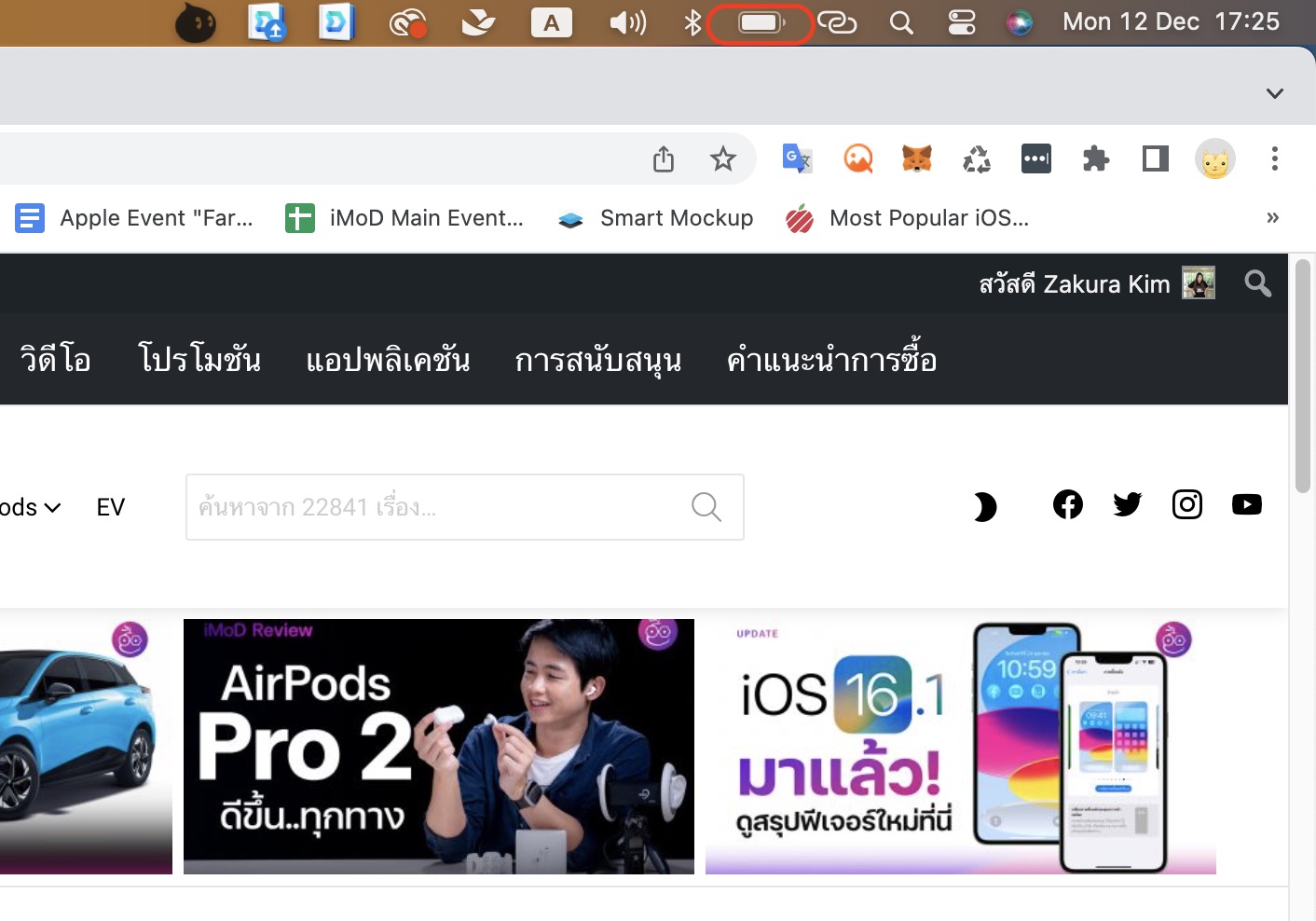Click the share icon in the address bar
1316x921 pixels.
[664, 159]
